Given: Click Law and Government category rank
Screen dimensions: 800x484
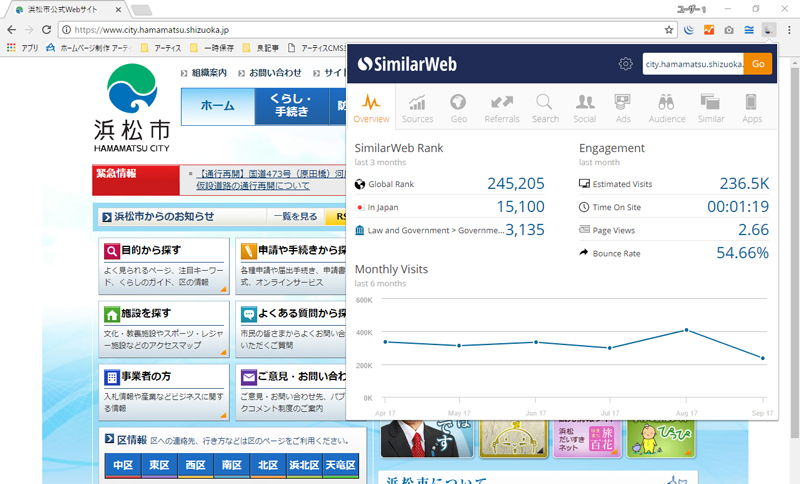Looking at the screenshot, I should click(525, 230).
